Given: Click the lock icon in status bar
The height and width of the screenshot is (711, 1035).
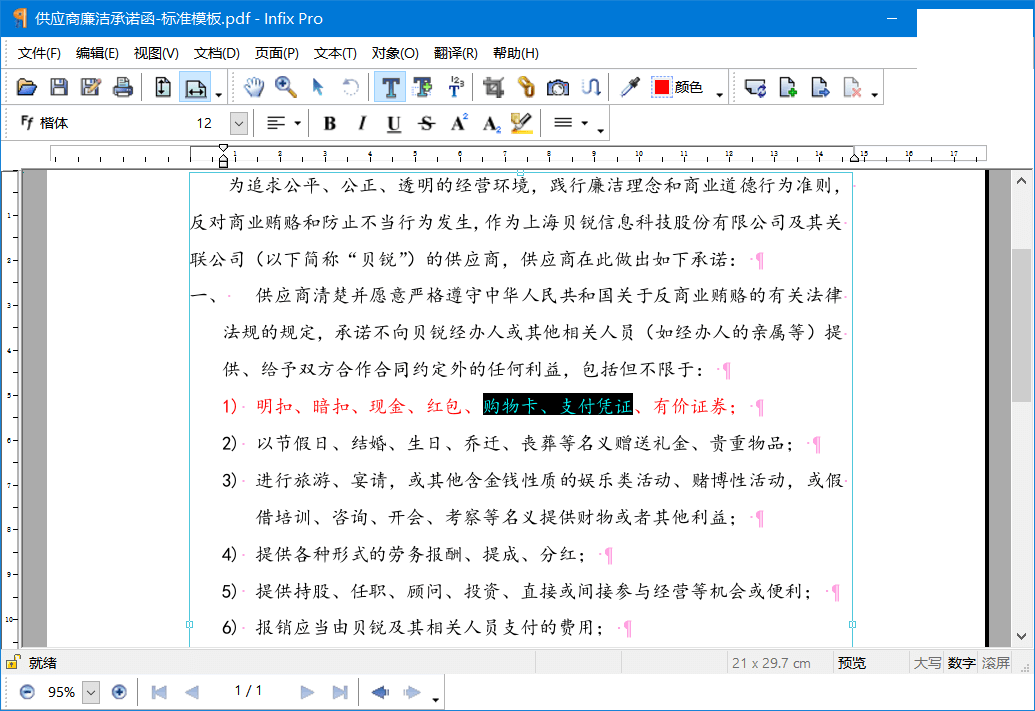Looking at the screenshot, I should pos(13,661).
